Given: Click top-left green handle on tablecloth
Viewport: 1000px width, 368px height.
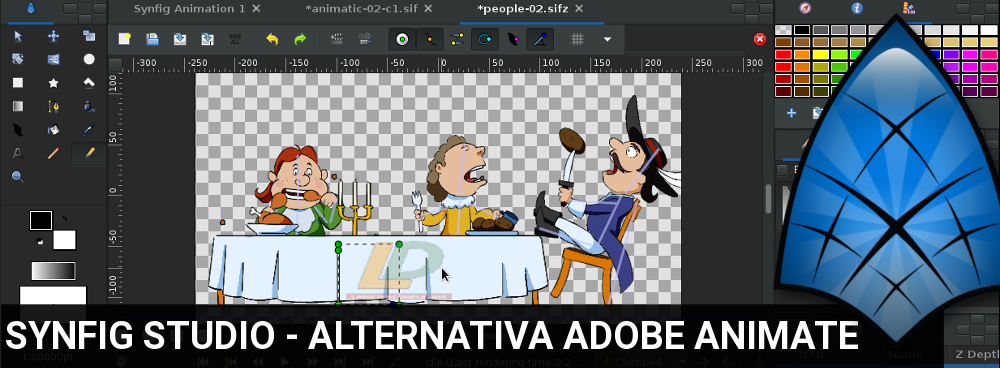Looking at the screenshot, I should point(338,245).
